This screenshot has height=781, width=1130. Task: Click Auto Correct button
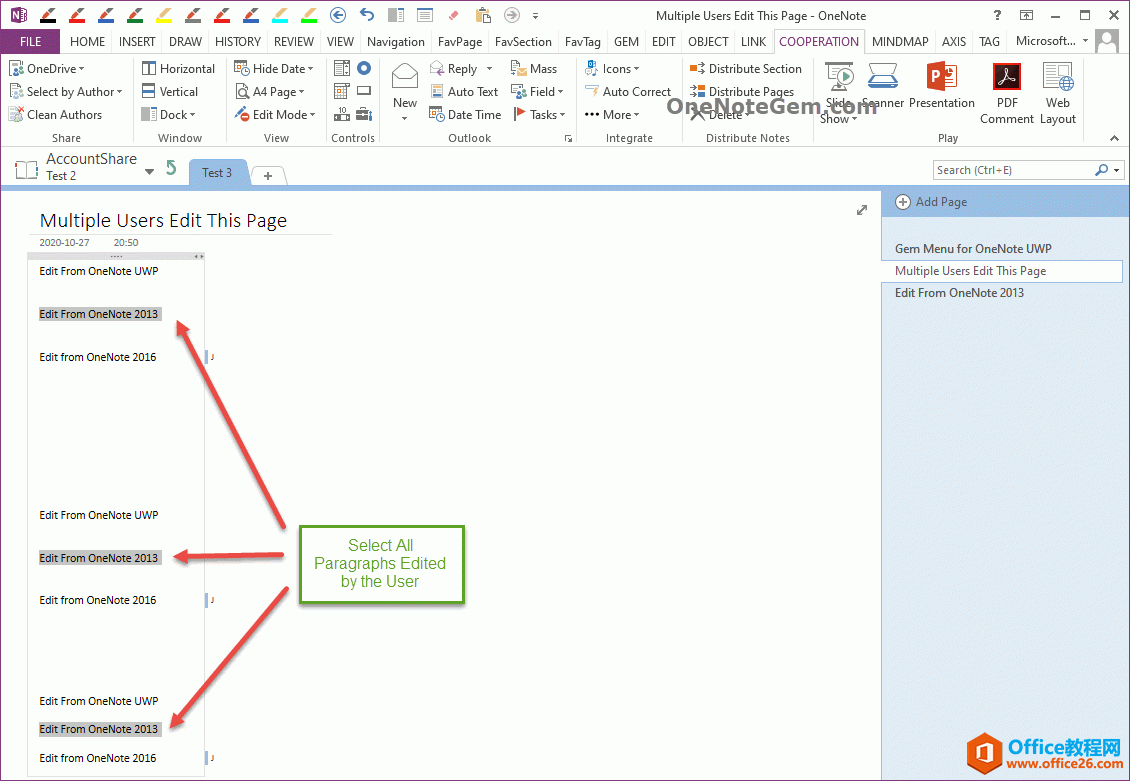tap(628, 92)
